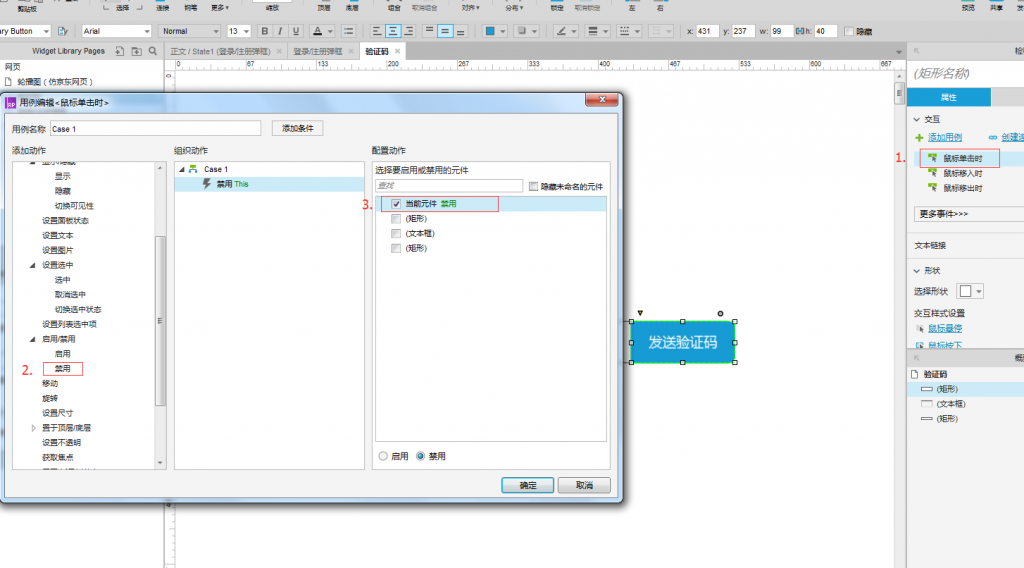1024x568 pixels.
Task: Click the line color pen icon
Action: [x=561, y=31]
